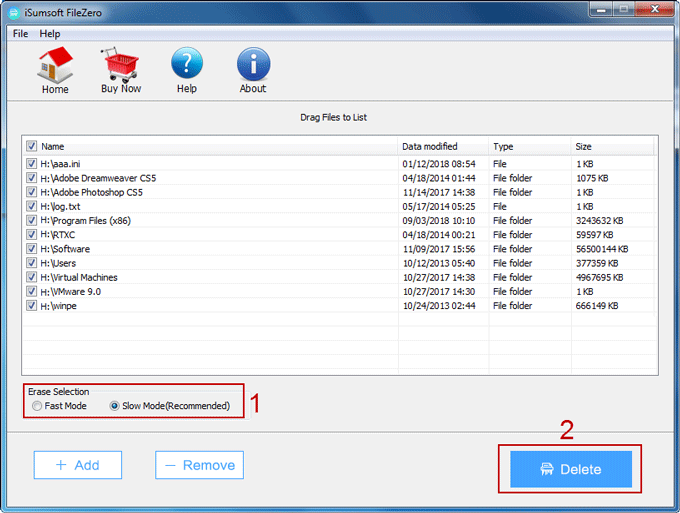Click the 59597 KB size cell
Image resolution: width=680 pixels, height=513 pixels.
point(595,235)
